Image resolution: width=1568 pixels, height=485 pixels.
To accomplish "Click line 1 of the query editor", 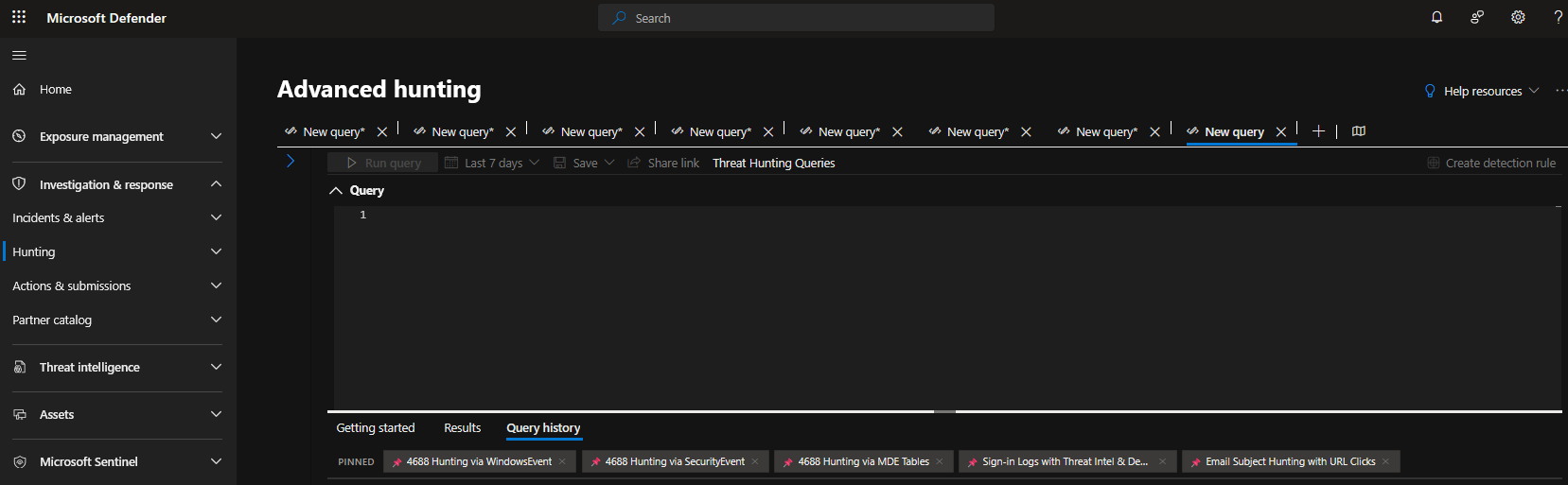I will pos(946,215).
